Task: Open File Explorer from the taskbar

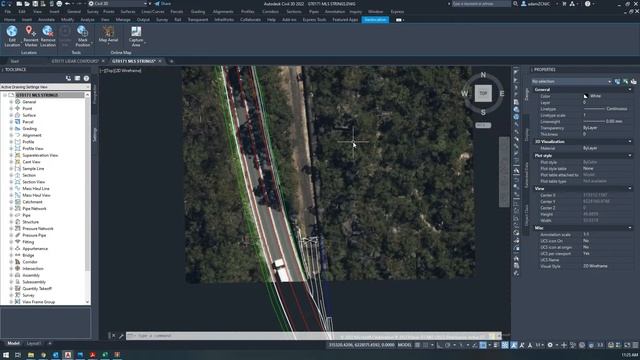Action: point(31,355)
